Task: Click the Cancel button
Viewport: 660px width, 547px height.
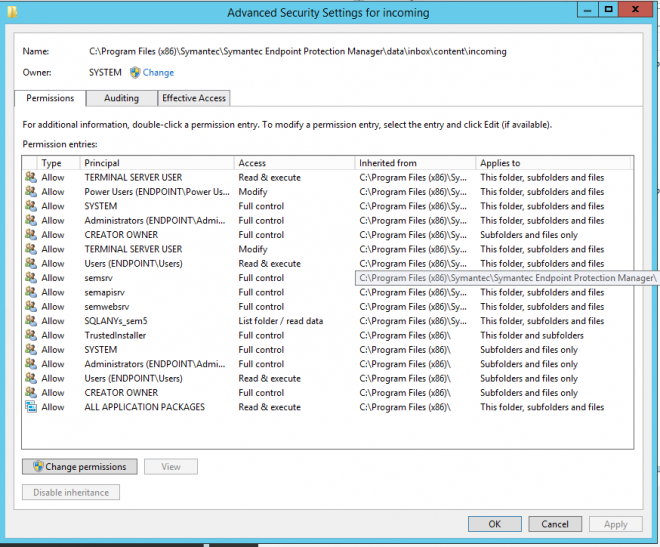Action: pos(555,524)
